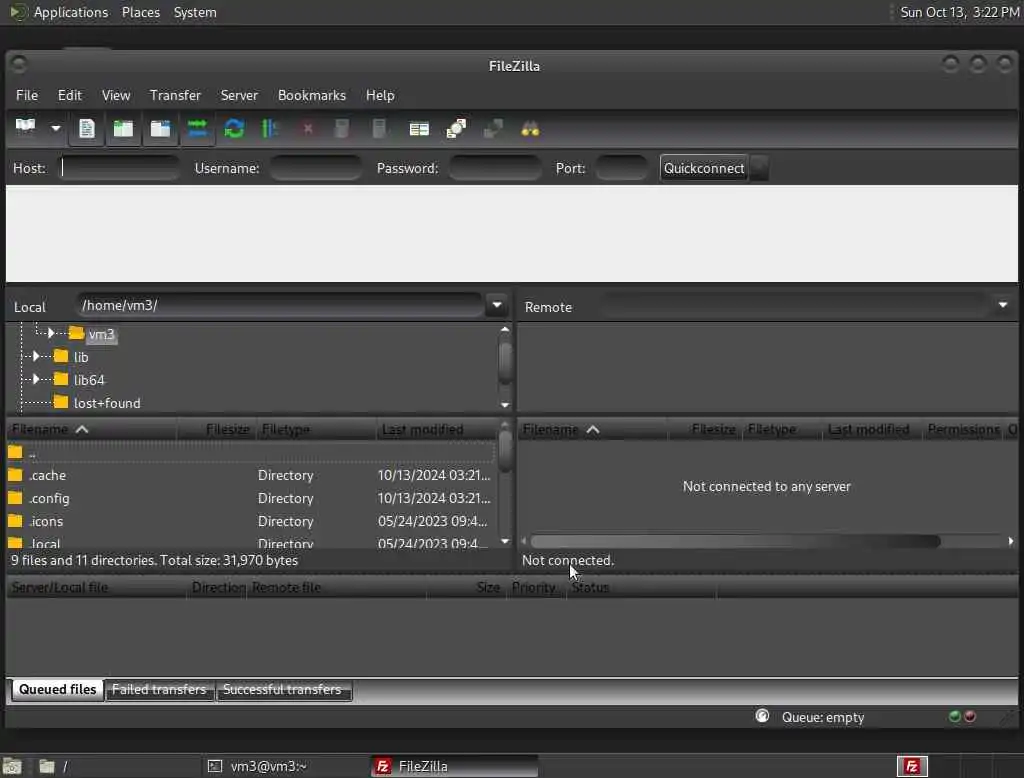Viewport: 1024px width, 778px height.
Task: Open the Local path dropdown
Action: (497, 305)
